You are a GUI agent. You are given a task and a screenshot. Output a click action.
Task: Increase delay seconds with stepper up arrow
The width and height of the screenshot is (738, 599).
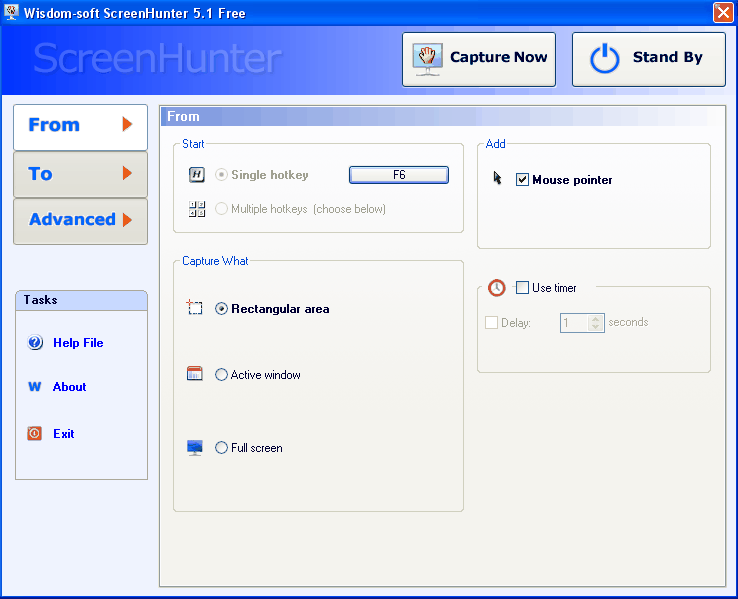pyautogui.click(x=595, y=319)
